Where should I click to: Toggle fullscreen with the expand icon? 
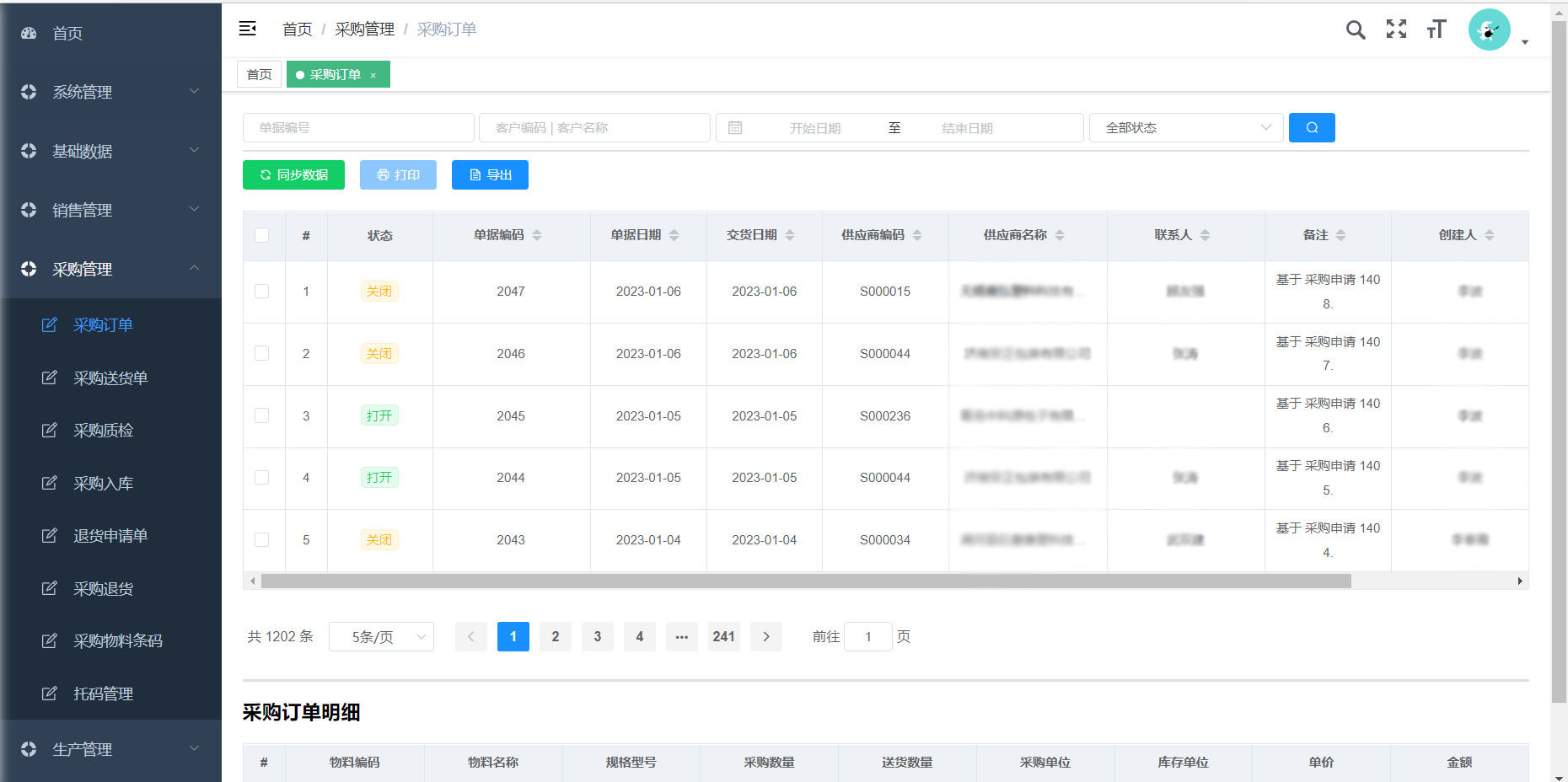(1396, 29)
